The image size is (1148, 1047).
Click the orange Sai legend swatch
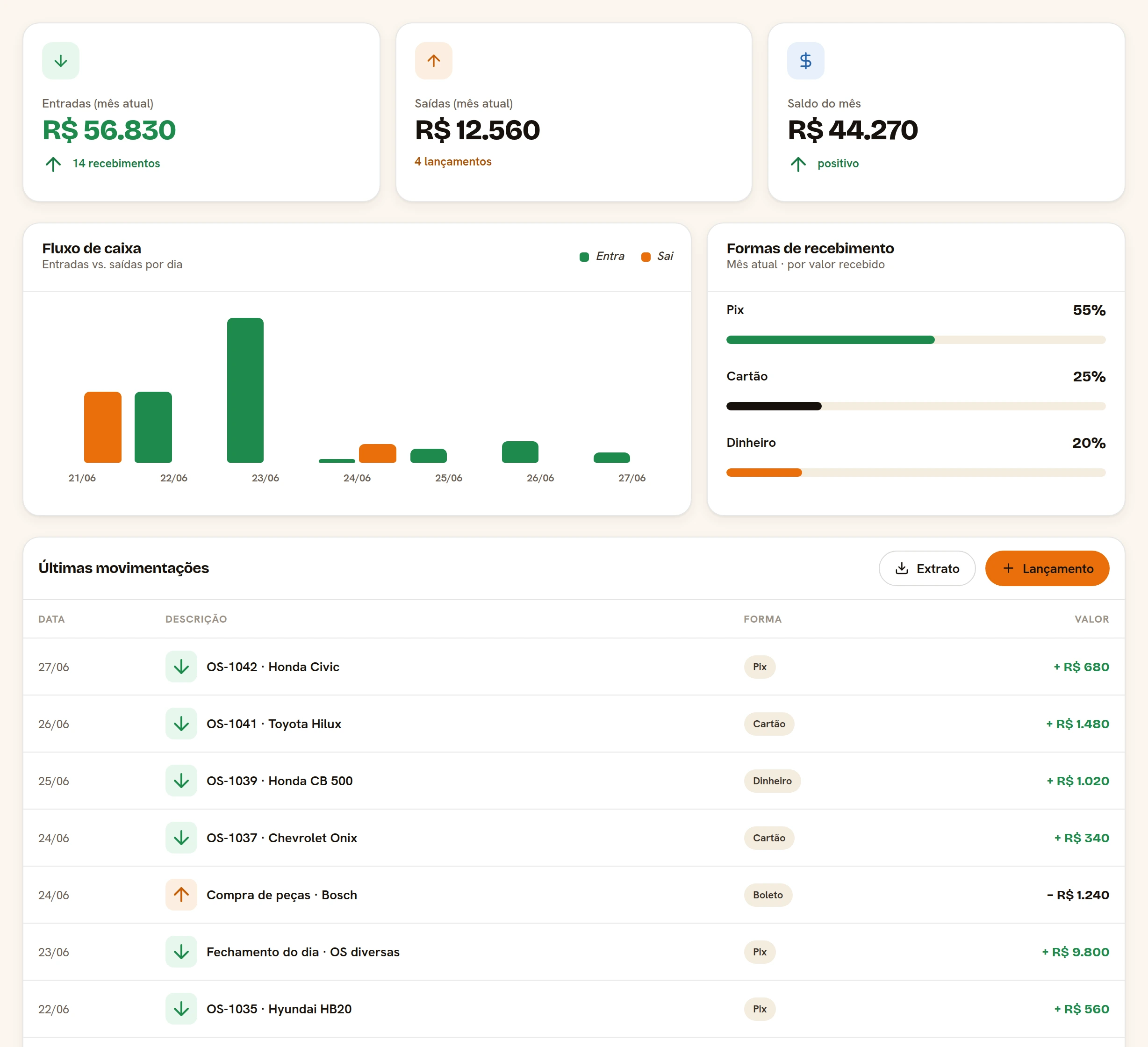tap(646, 257)
